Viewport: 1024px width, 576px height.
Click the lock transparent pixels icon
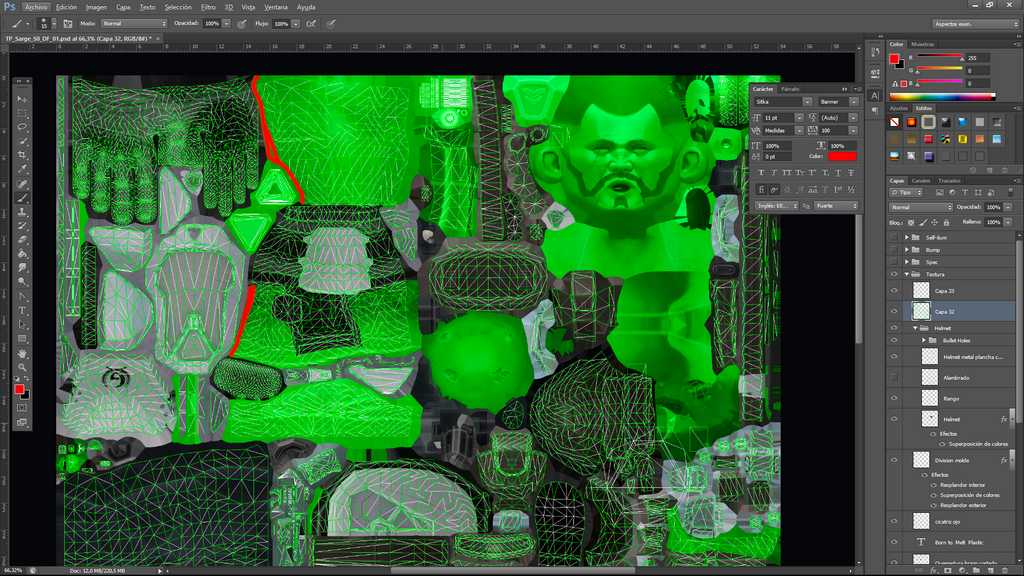[911, 222]
